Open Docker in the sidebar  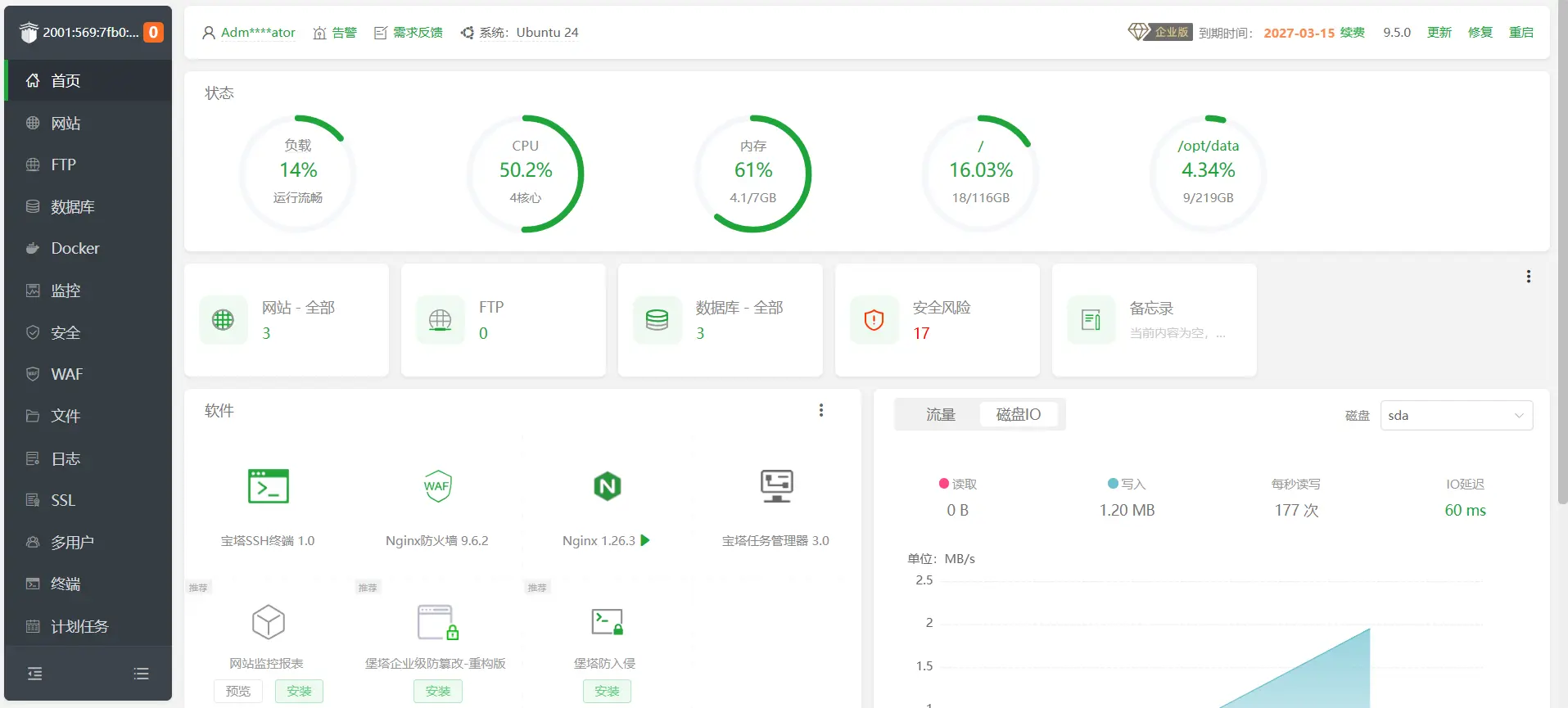(x=75, y=249)
